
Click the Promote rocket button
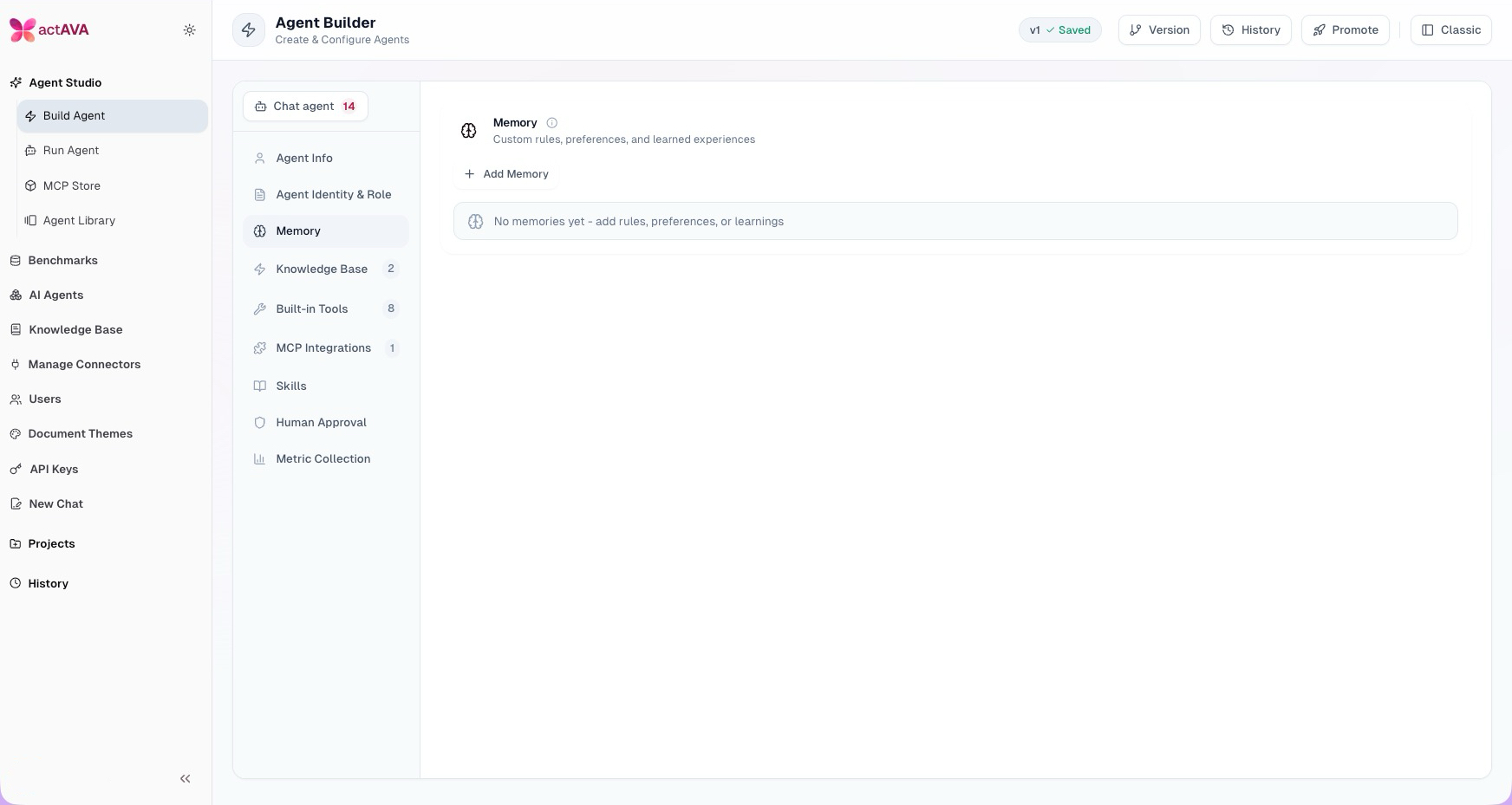(1346, 30)
